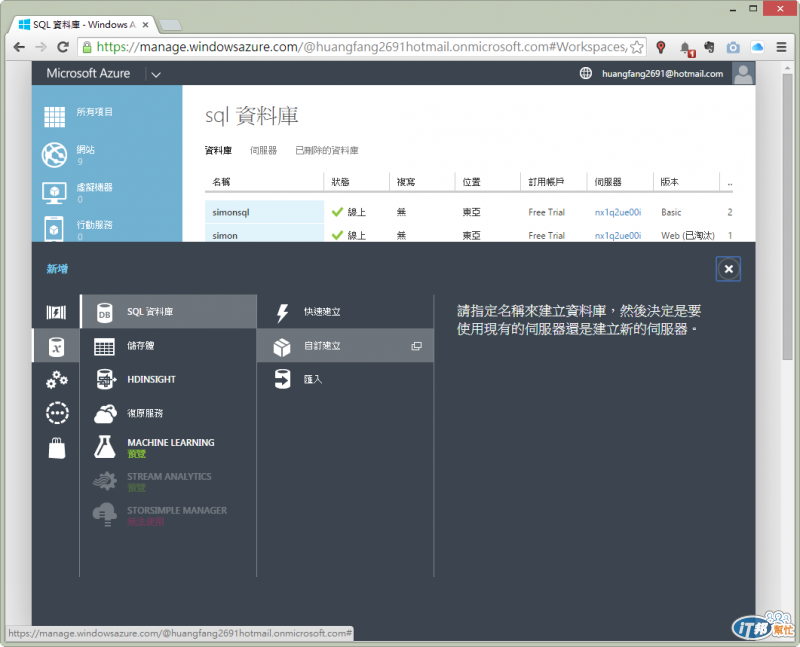Select MACHINE LEARNING option
The width and height of the screenshot is (800, 647).
tap(169, 447)
